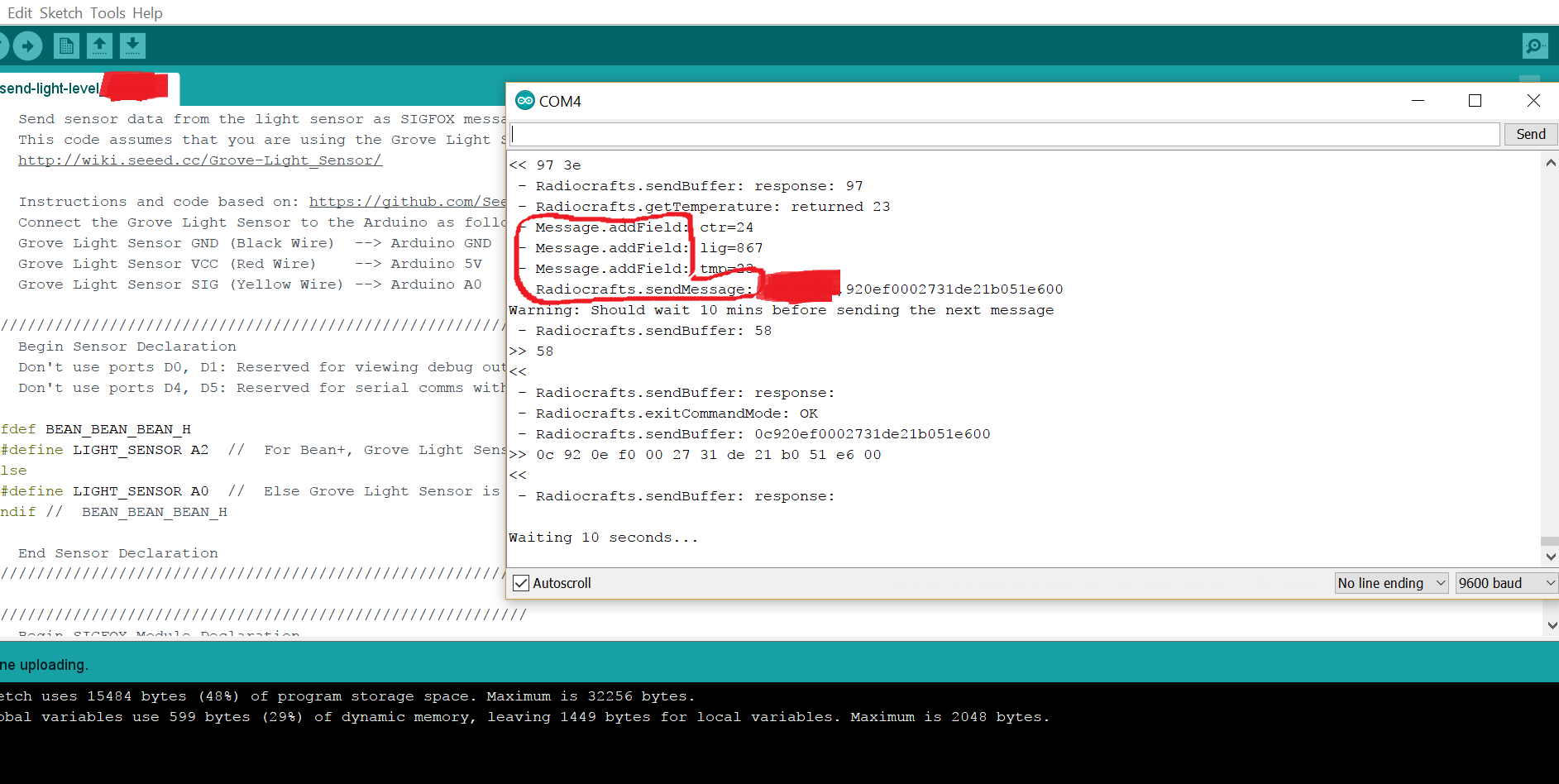
Task: Toggle the Autoscroll checkbox
Action: 520,583
